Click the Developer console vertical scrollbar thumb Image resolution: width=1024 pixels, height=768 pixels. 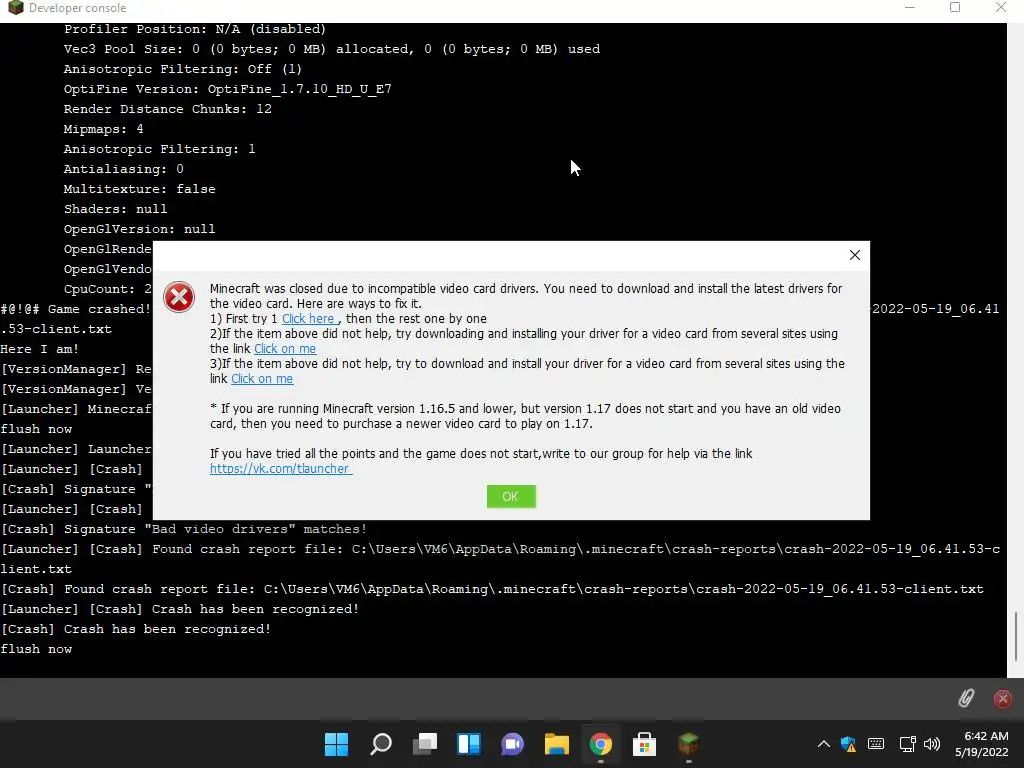pos(1016,636)
